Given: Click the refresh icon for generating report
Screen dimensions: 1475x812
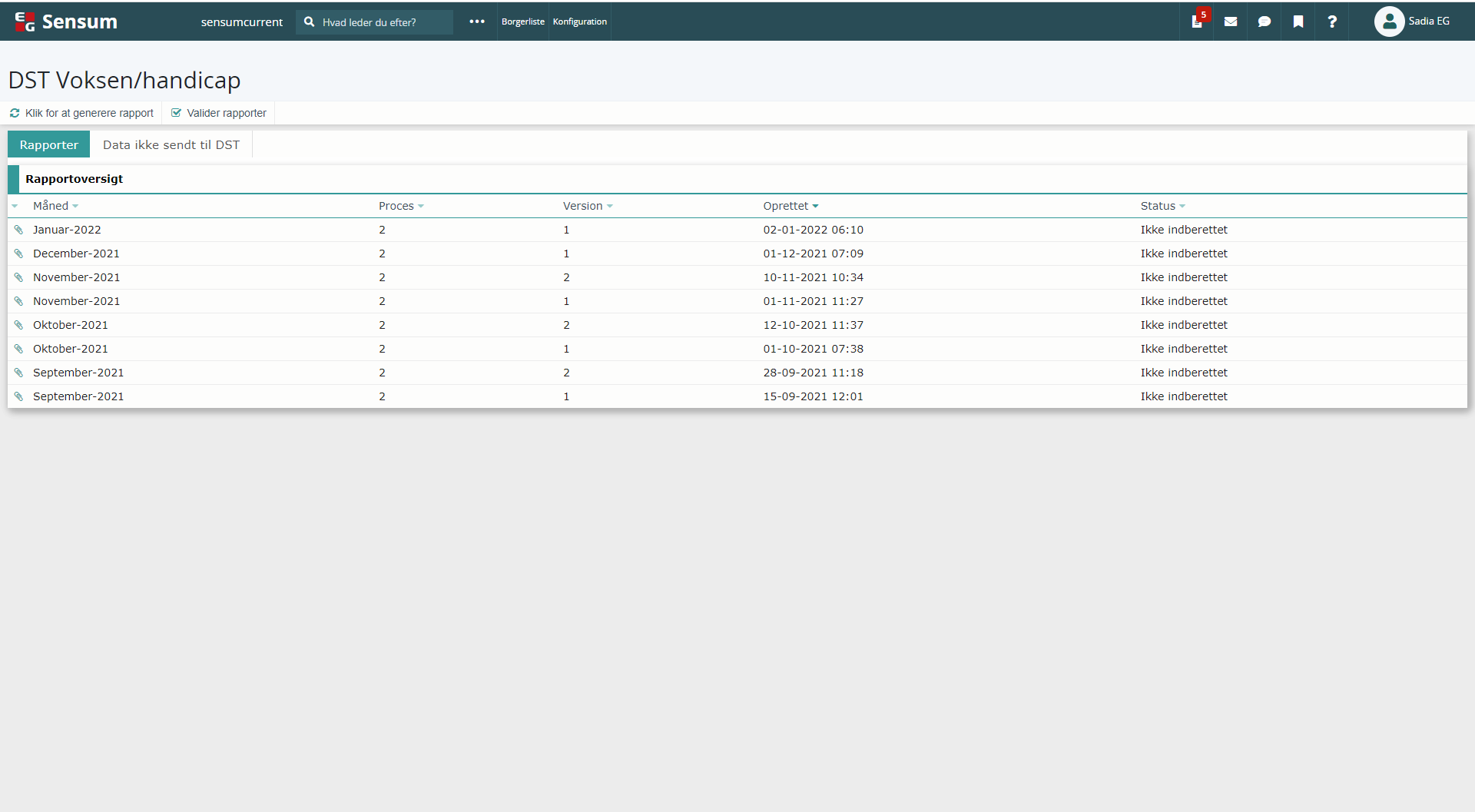Looking at the screenshot, I should click(x=15, y=113).
